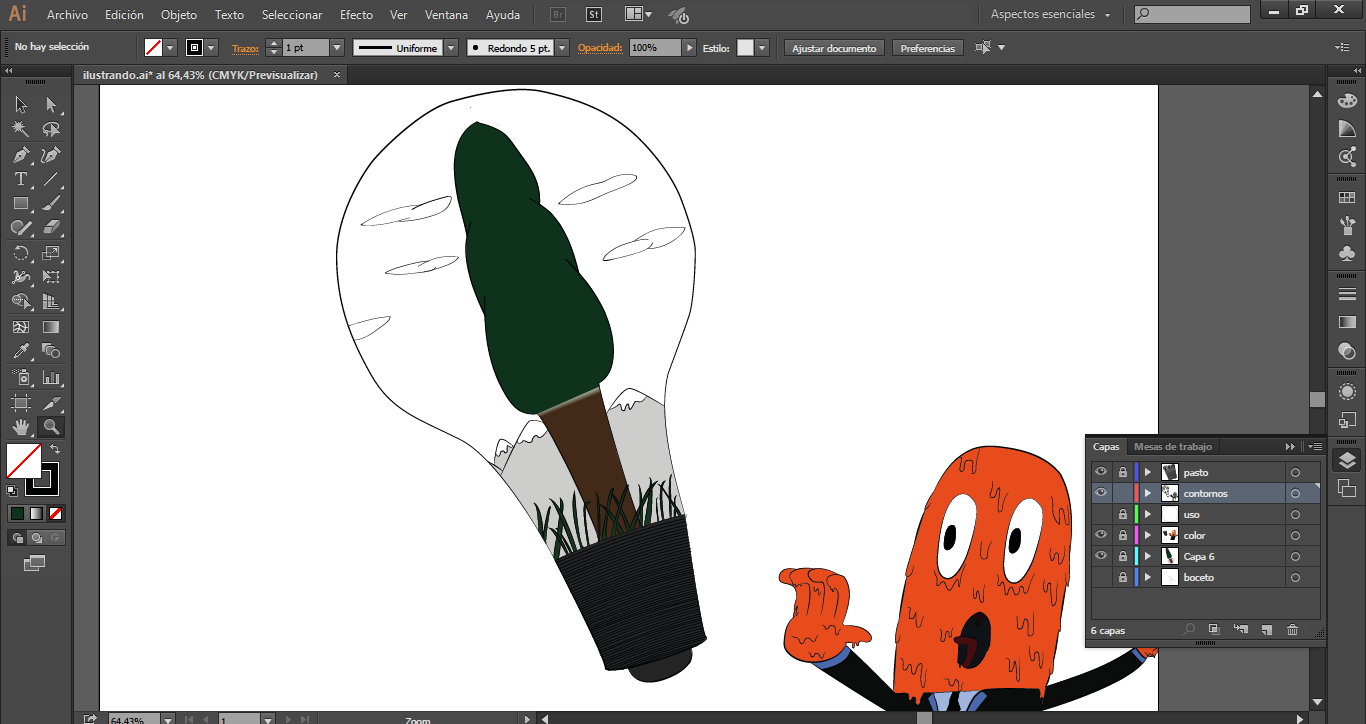Switch to Mesas de trabajo tab
Image resolution: width=1366 pixels, height=724 pixels.
tap(1172, 446)
